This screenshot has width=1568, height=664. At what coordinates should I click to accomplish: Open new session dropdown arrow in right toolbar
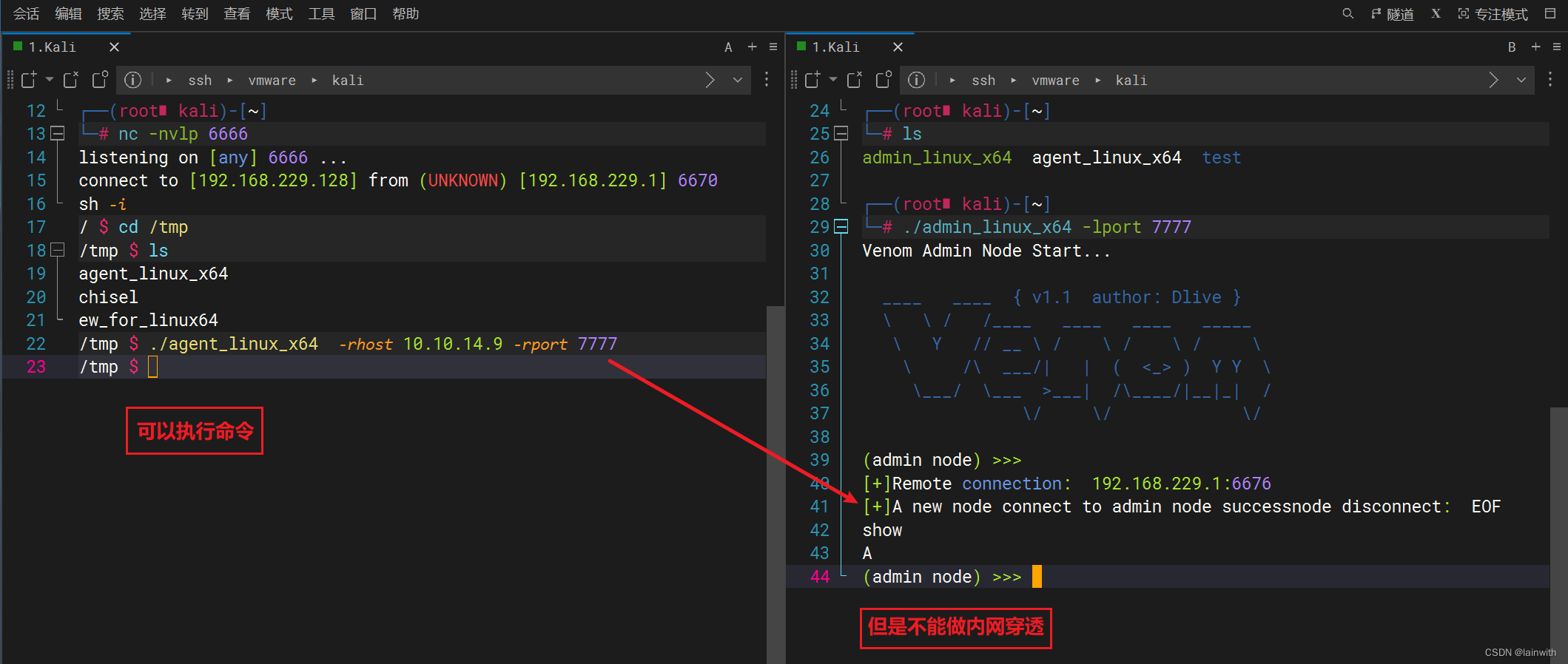(x=833, y=79)
